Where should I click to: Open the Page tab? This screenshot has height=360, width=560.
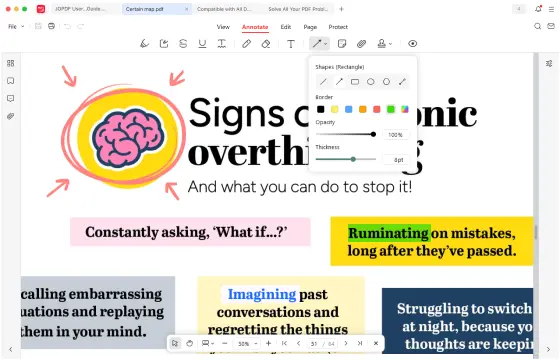coord(310,27)
